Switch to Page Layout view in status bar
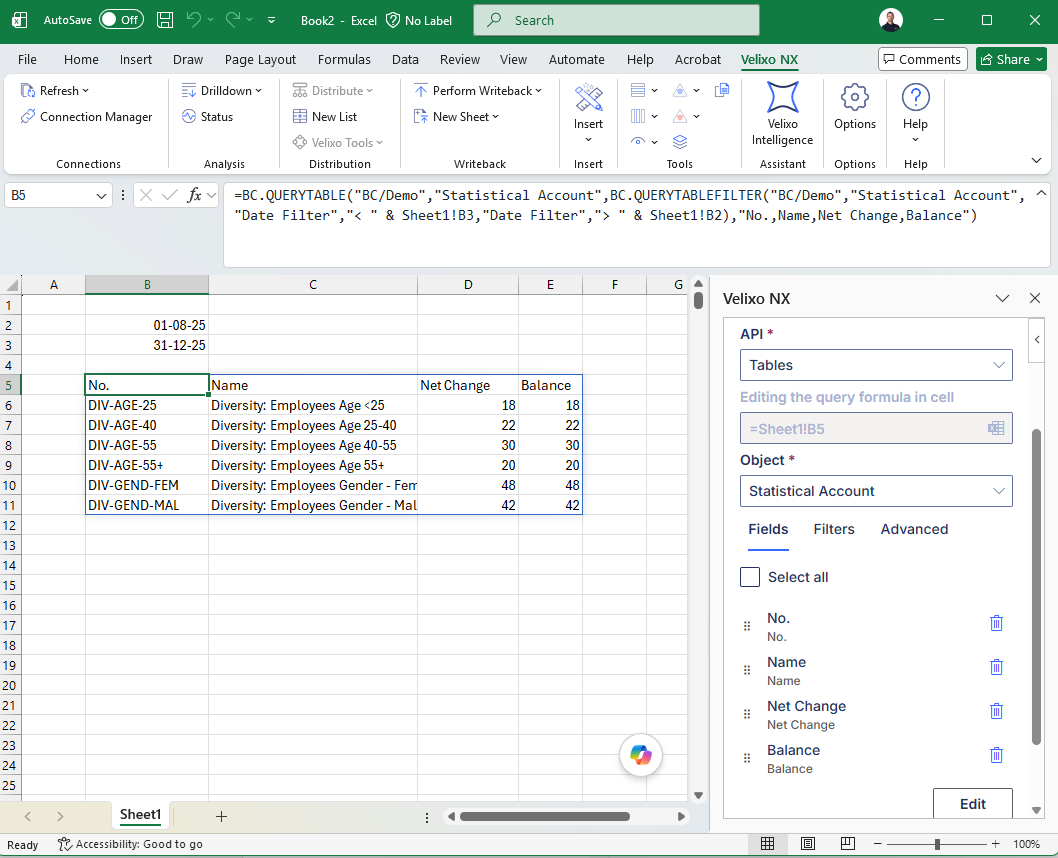The width and height of the screenshot is (1058, 858). 808,844
